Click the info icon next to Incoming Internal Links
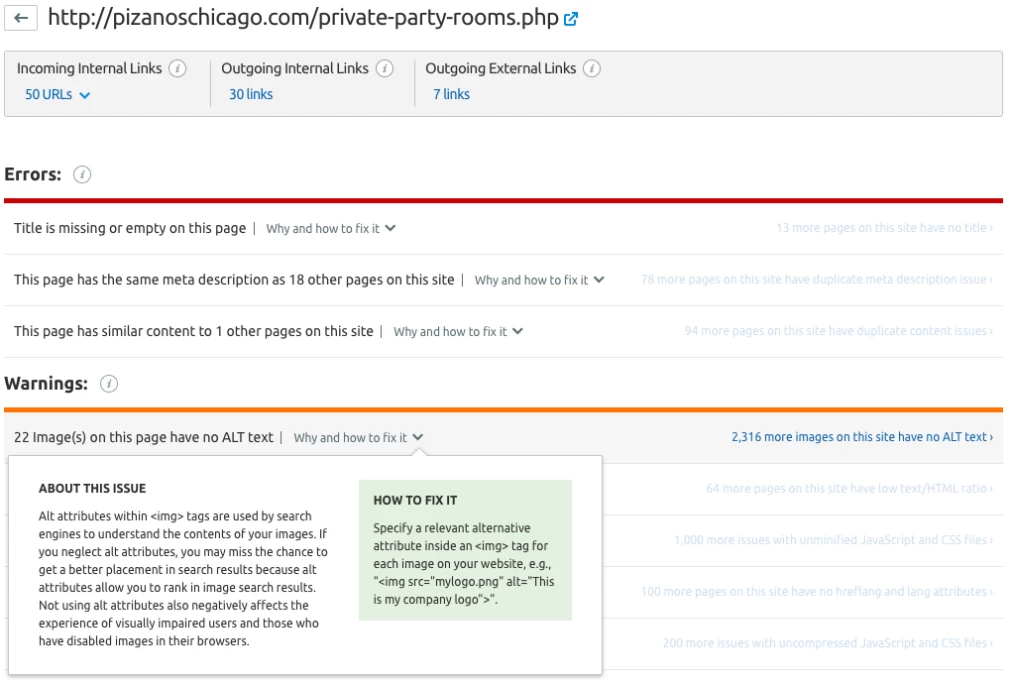This screenshot has width=1010, height=684. coord(177,68)
